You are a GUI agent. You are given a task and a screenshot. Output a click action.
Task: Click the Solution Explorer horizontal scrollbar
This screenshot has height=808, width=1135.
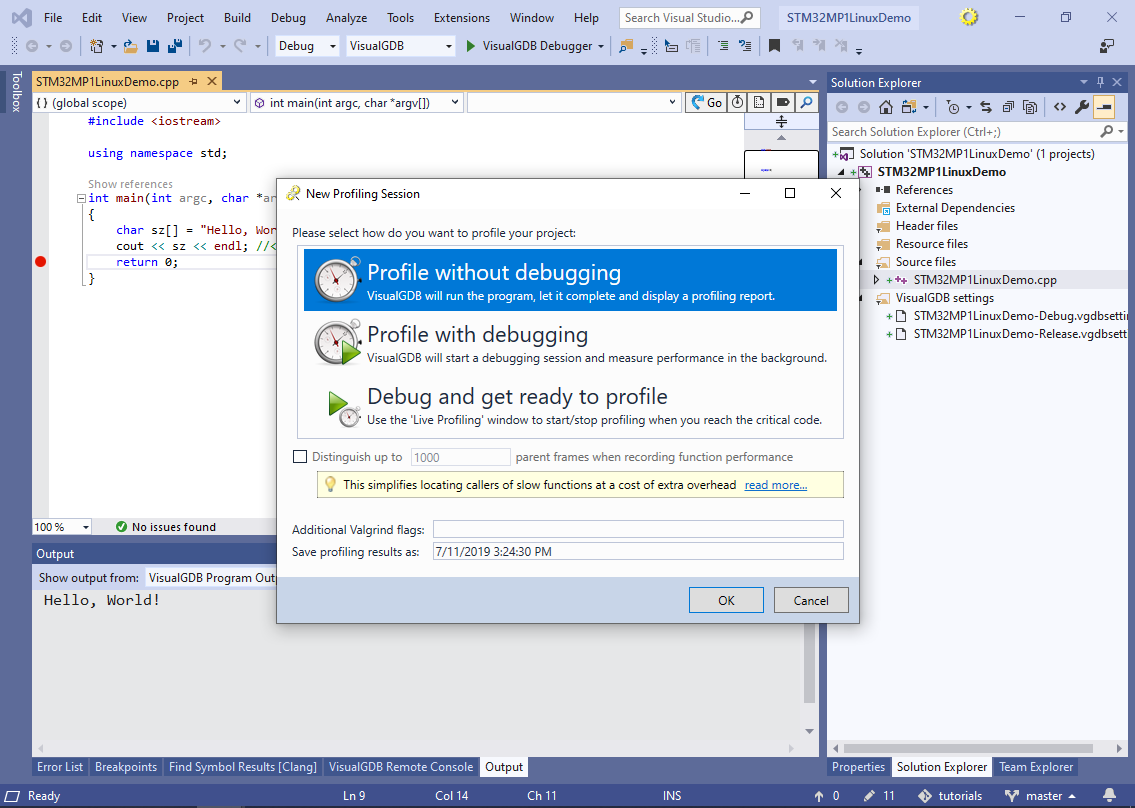click(x=968, y=748)
